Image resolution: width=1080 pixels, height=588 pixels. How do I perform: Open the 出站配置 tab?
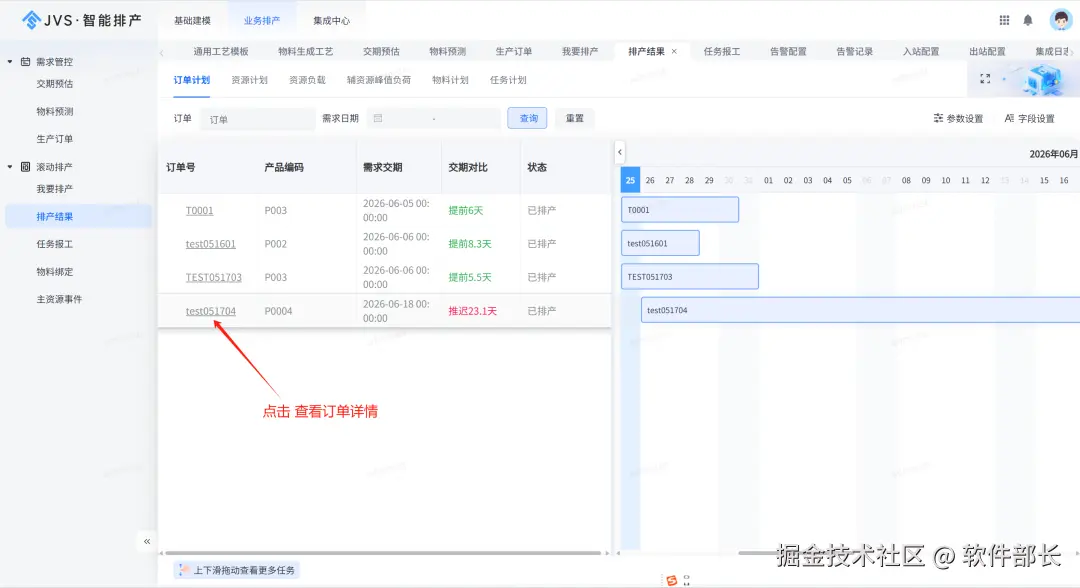pyautogui.click(x=987, y=52)
